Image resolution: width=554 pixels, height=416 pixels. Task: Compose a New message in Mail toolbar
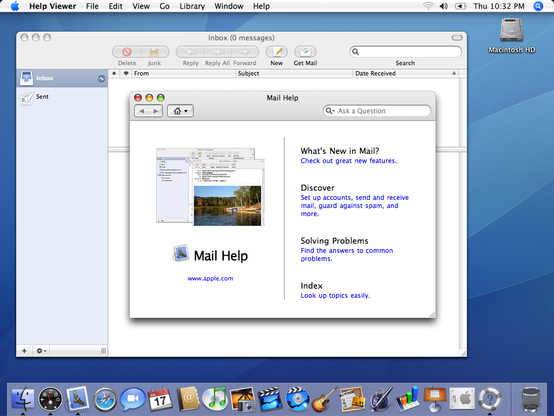tap(276, 52)
